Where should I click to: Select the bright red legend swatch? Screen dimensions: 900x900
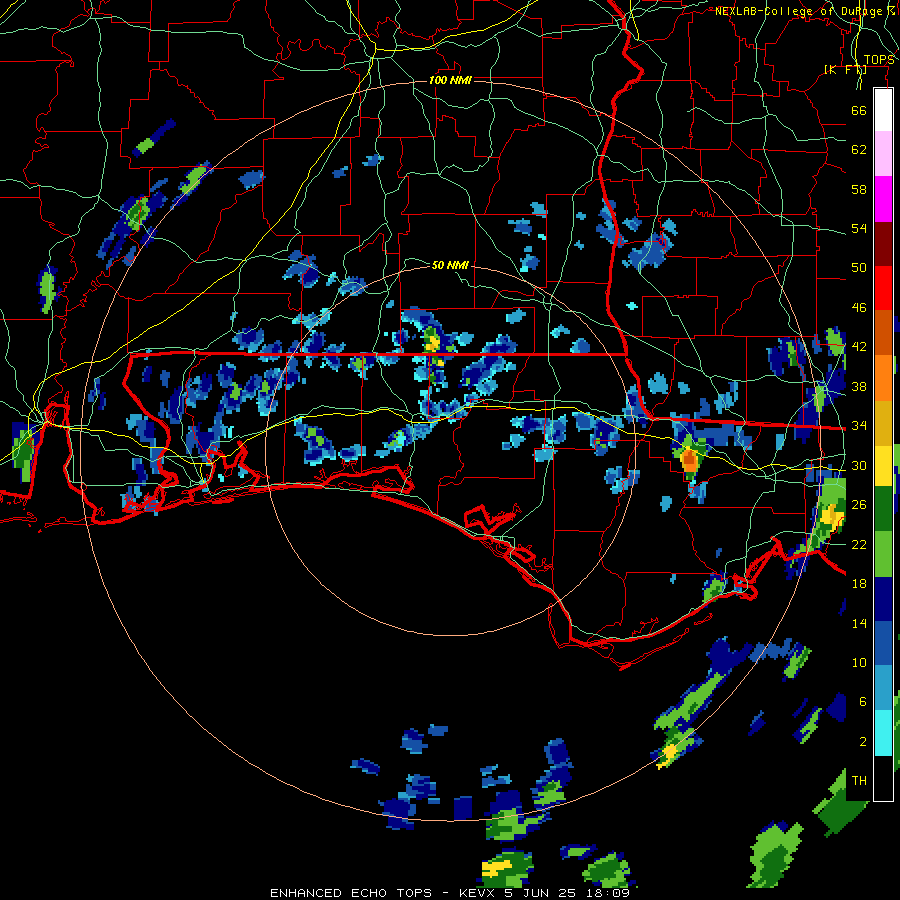click(x=883, y=288)
